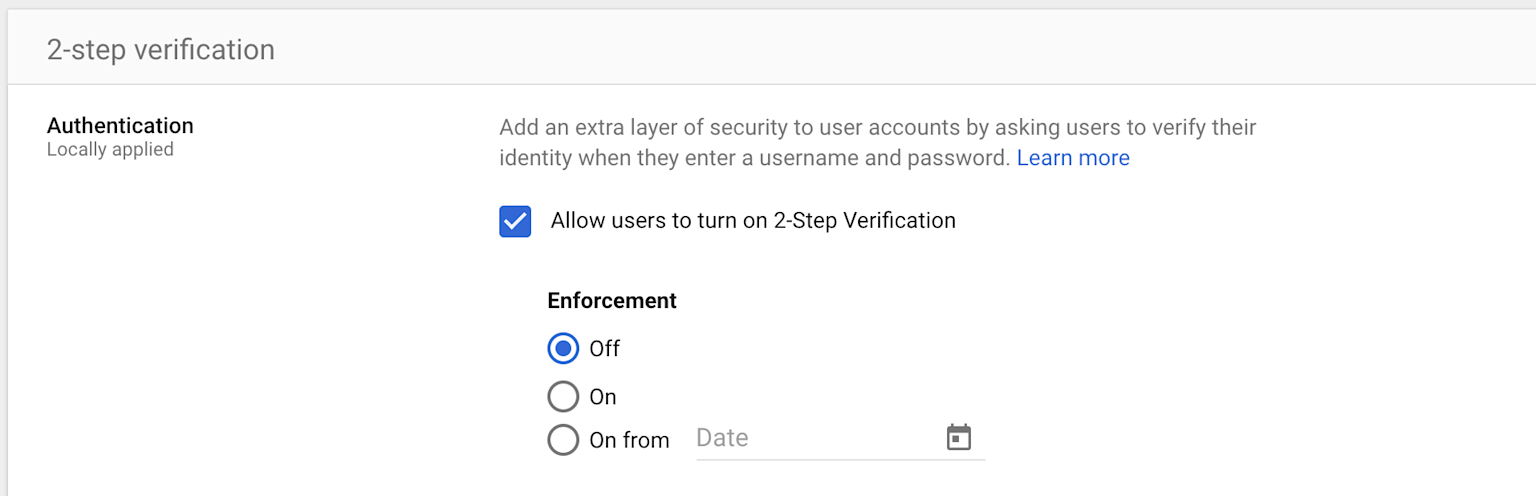Click the Add an extra layer description line
This screenshot has width=1536, height=496.
tap(877, 128)
